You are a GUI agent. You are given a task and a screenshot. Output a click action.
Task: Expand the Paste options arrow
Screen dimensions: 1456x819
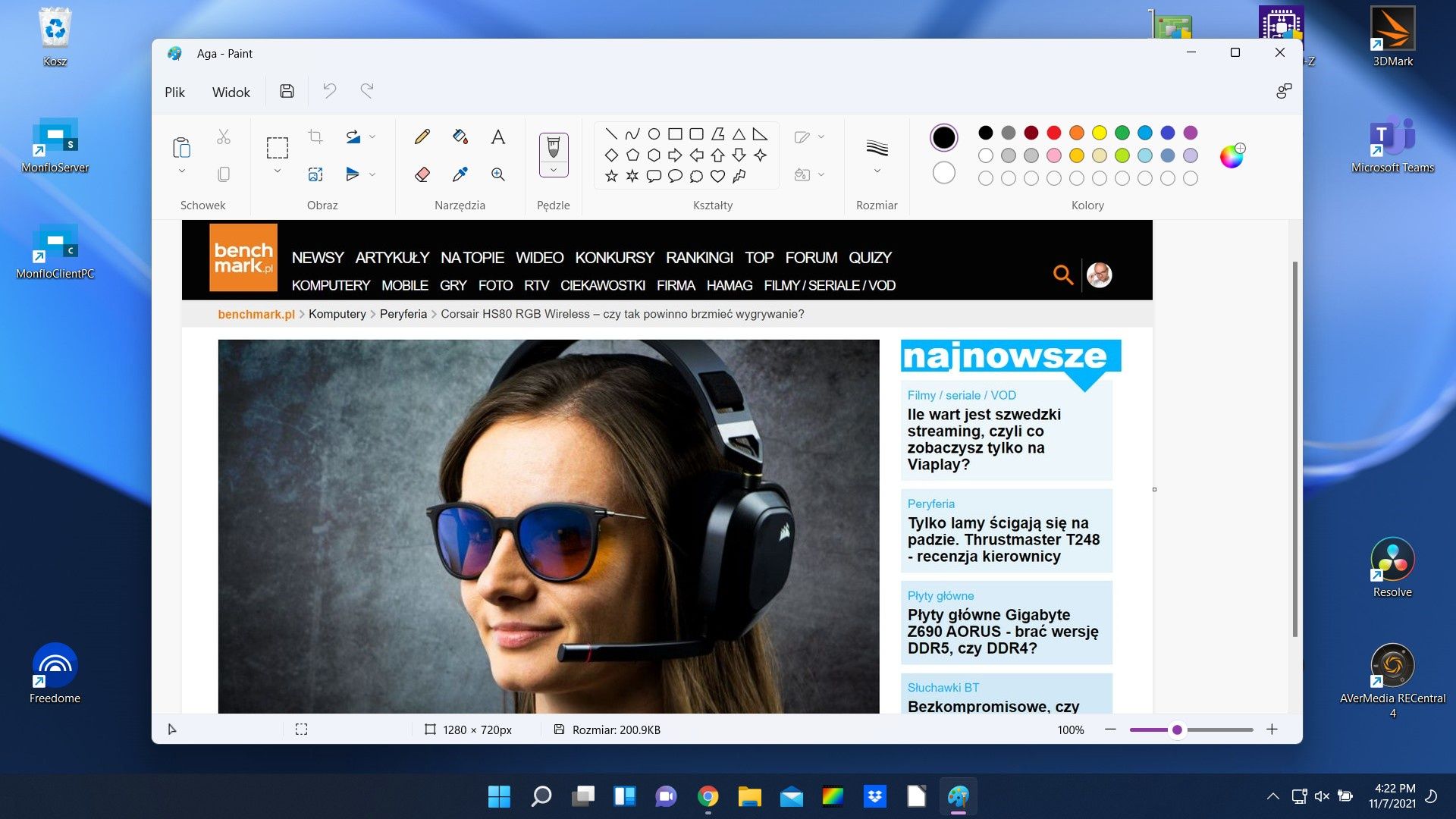pyautogui.click(x=181, y=171)
